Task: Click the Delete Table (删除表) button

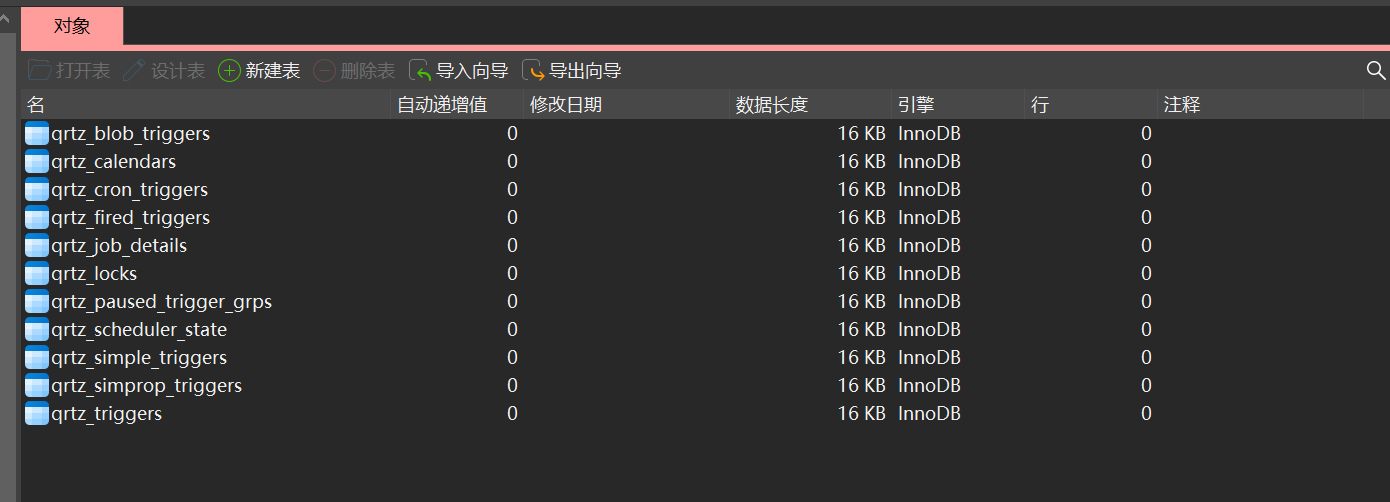Action: pos(354,71)
